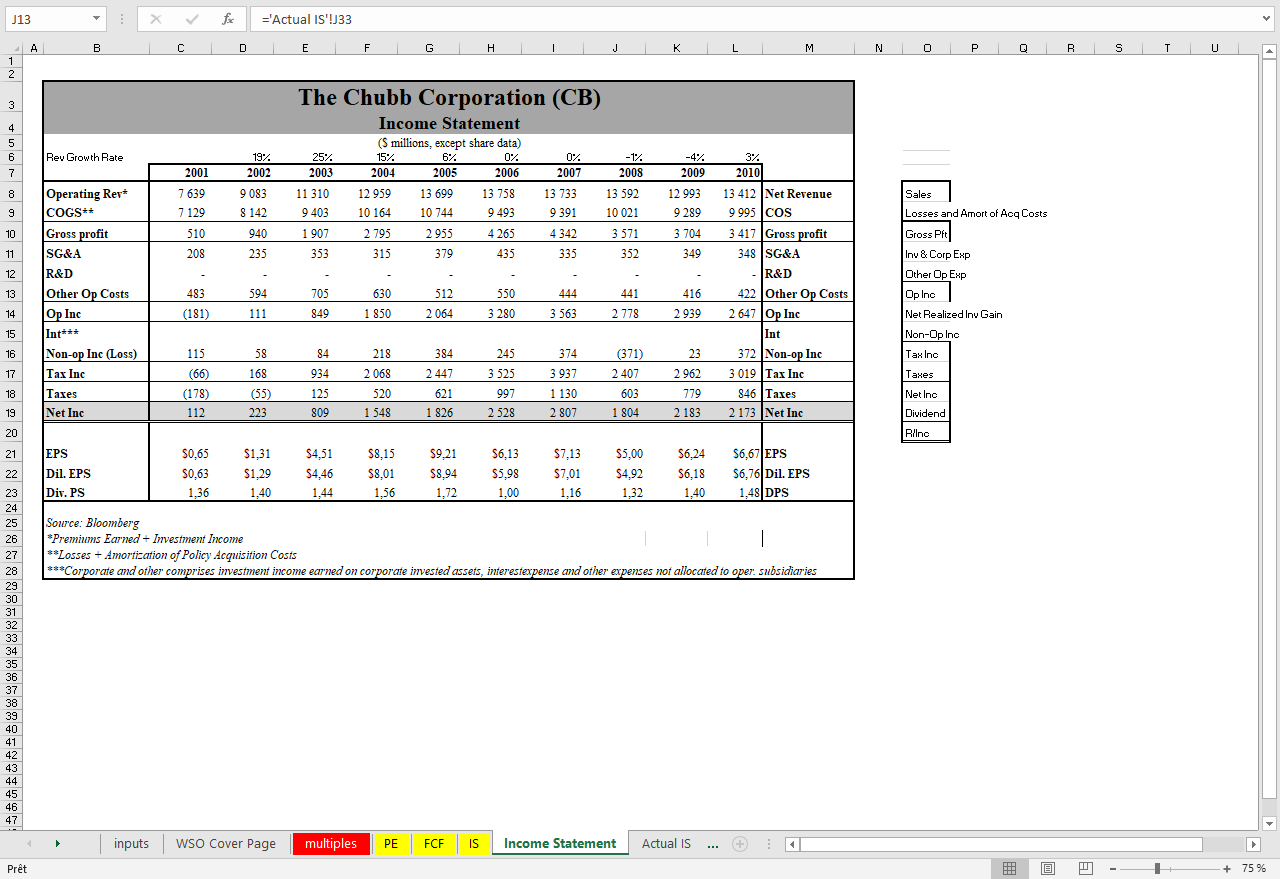Add a new sheet with plus button
This screenshot has height=879, width=1280.
[740, 844]
